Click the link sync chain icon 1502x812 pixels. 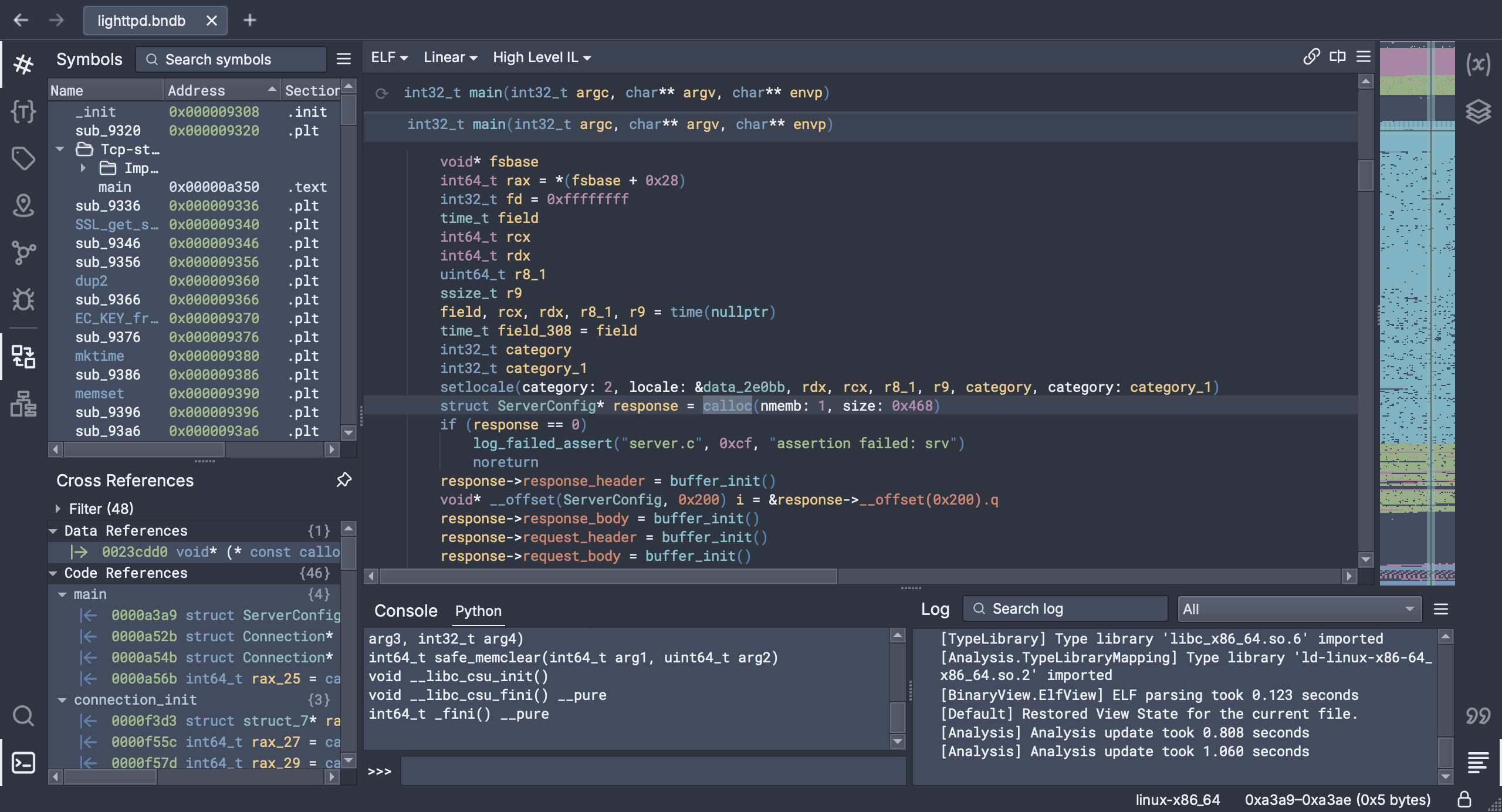(x=1311, y=57)
